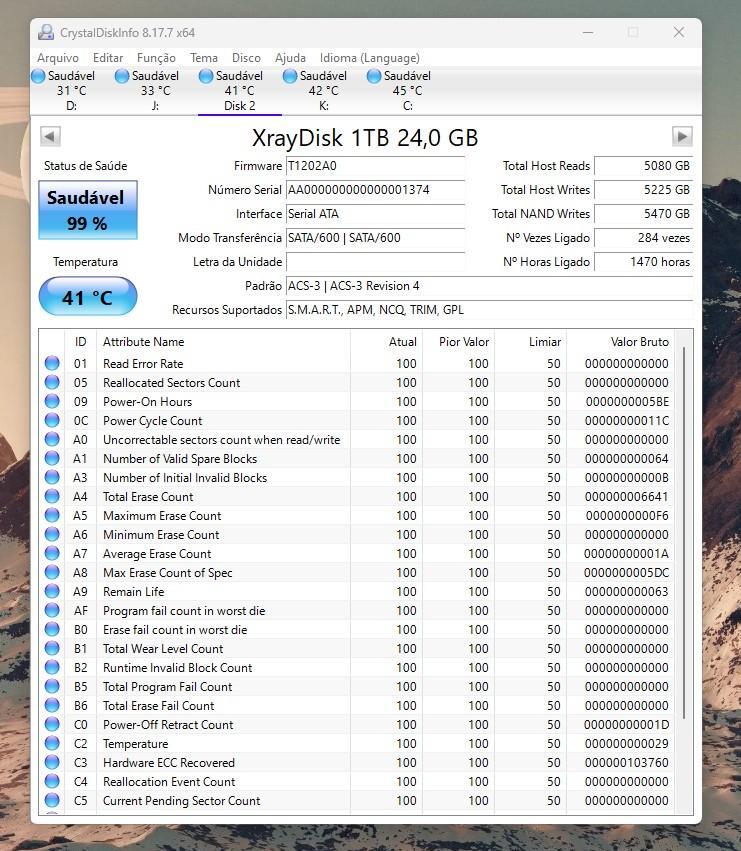Select the J: drive status orb
The image size is (741, 851).
click(x=122, y=76)
